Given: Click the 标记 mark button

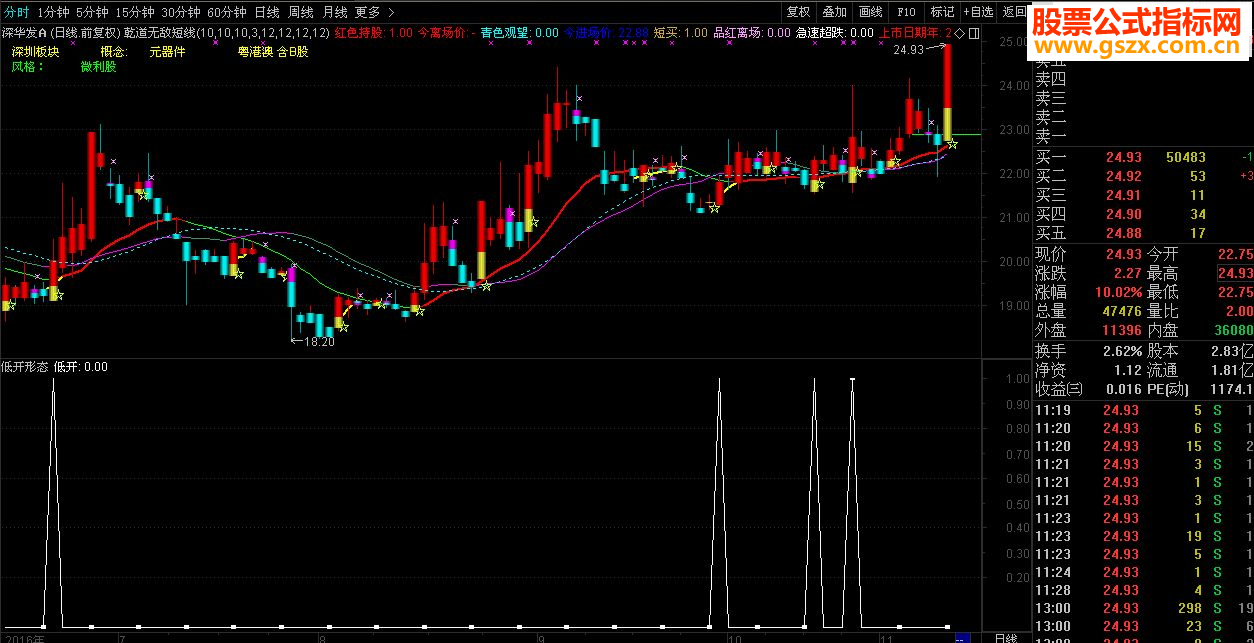Looking at the screenshot, I should tap(942, 12).
